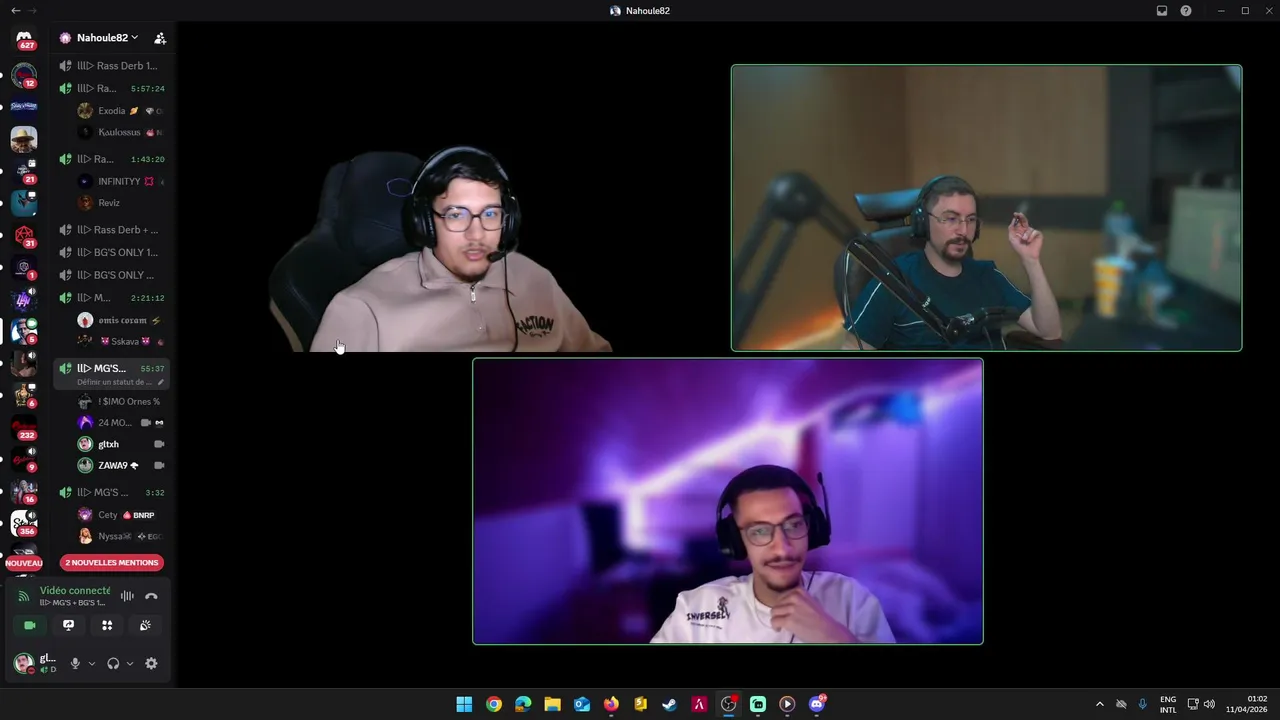1280x720 pixels.
Task: Open Discord direct messages home icon
Action: tap(24, 38)
